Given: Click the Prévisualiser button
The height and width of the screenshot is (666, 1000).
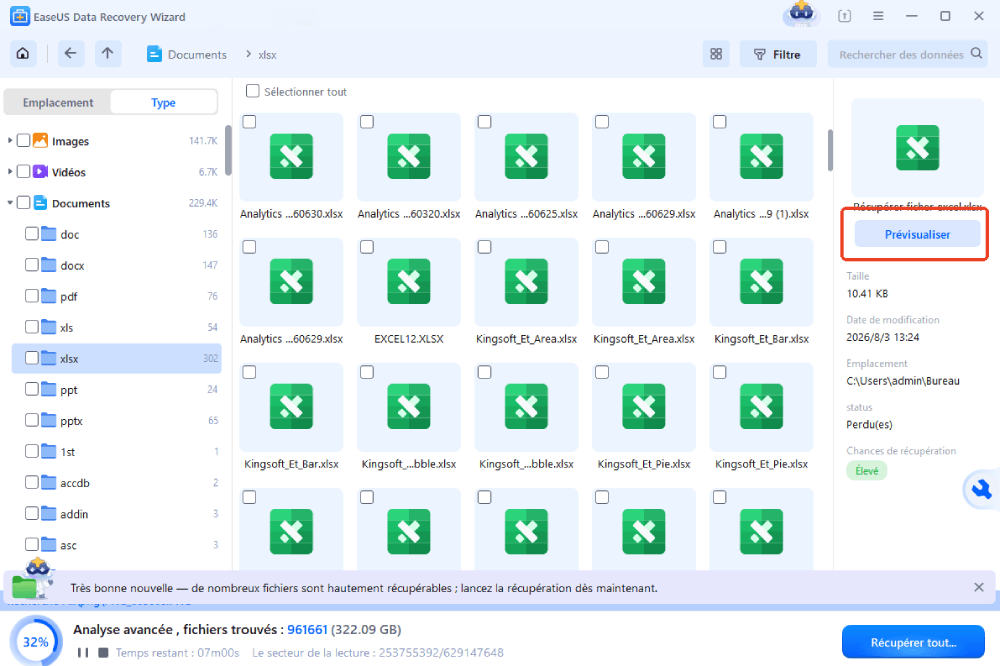Looking at the screenshot, I should (917, 234).
